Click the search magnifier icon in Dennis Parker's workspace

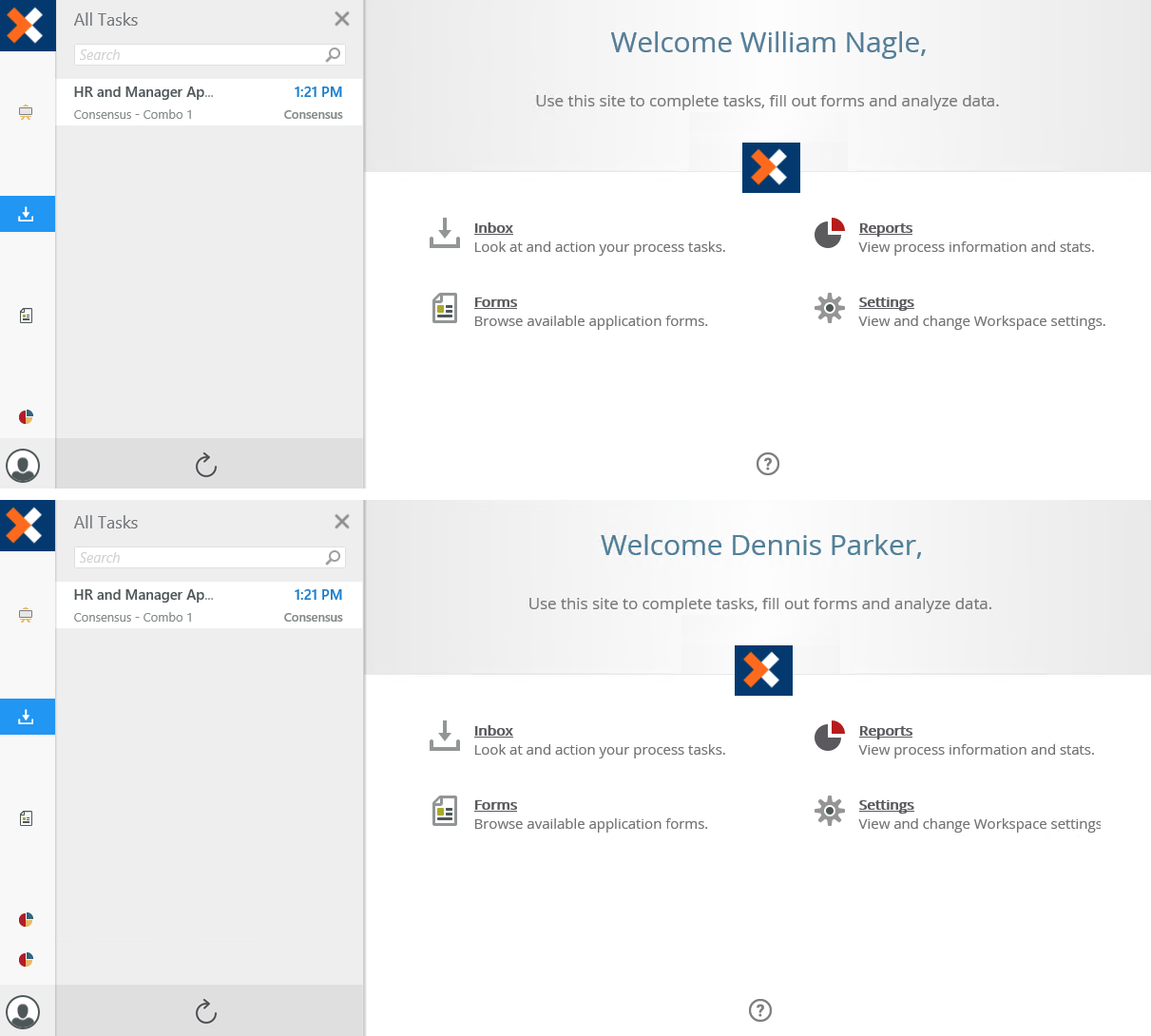(x=333, y=558)
